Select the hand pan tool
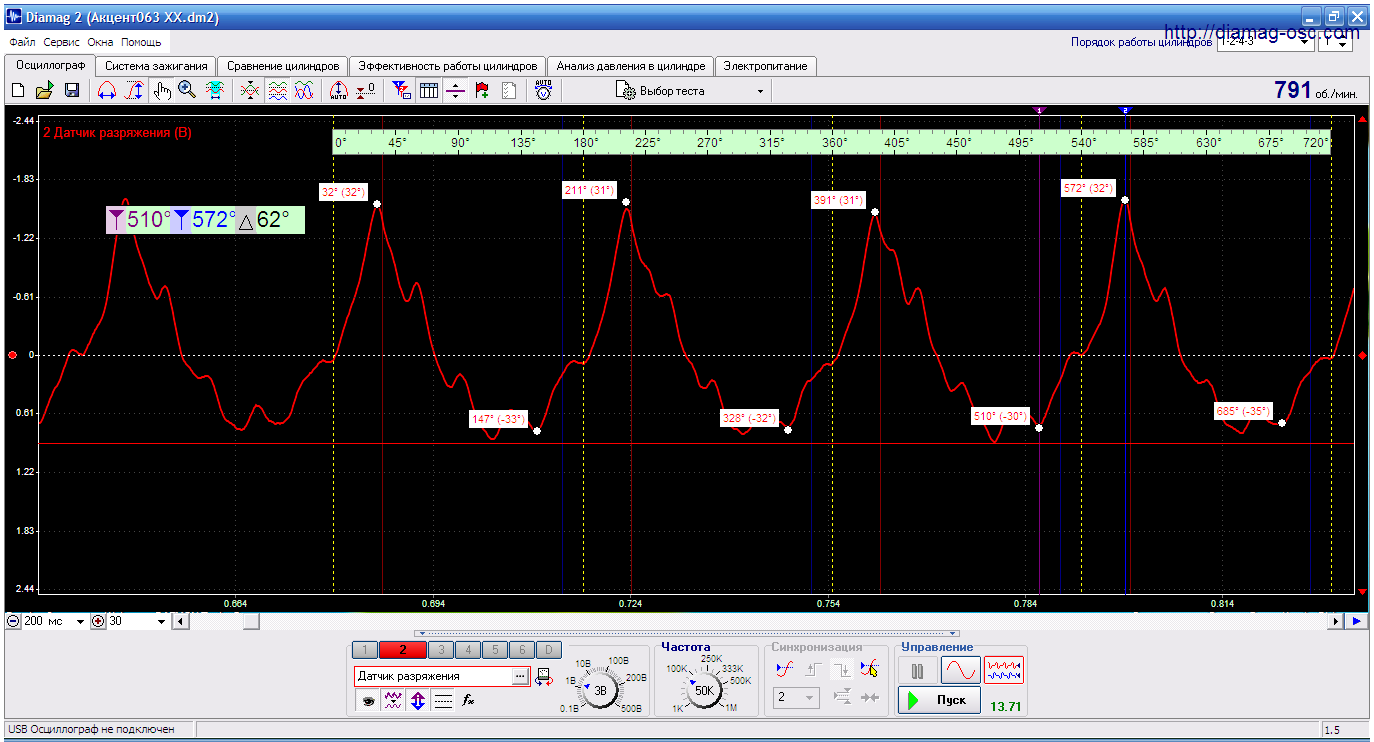Image resolution: width=1374 pixels, height=742 pixels. [x=162, y=91]
